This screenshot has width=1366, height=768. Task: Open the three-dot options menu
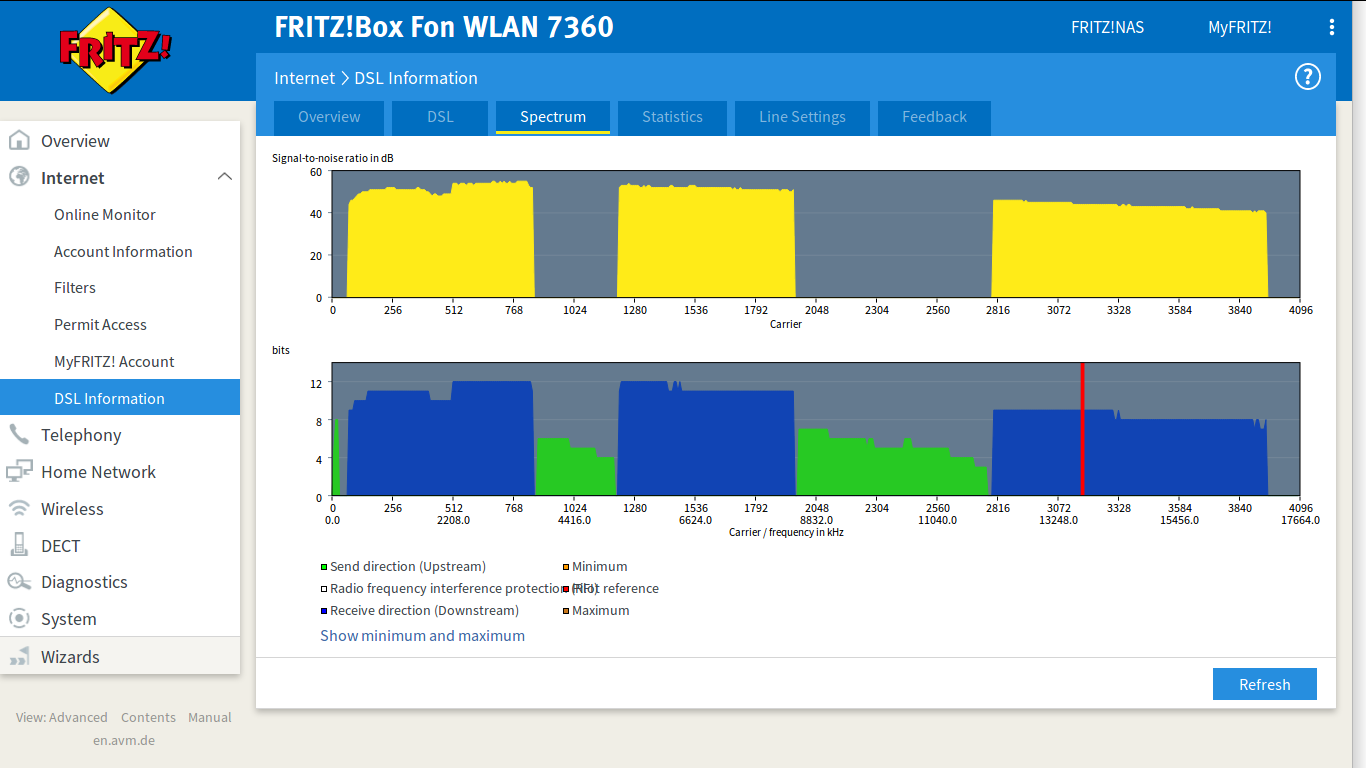[1331, 27]
